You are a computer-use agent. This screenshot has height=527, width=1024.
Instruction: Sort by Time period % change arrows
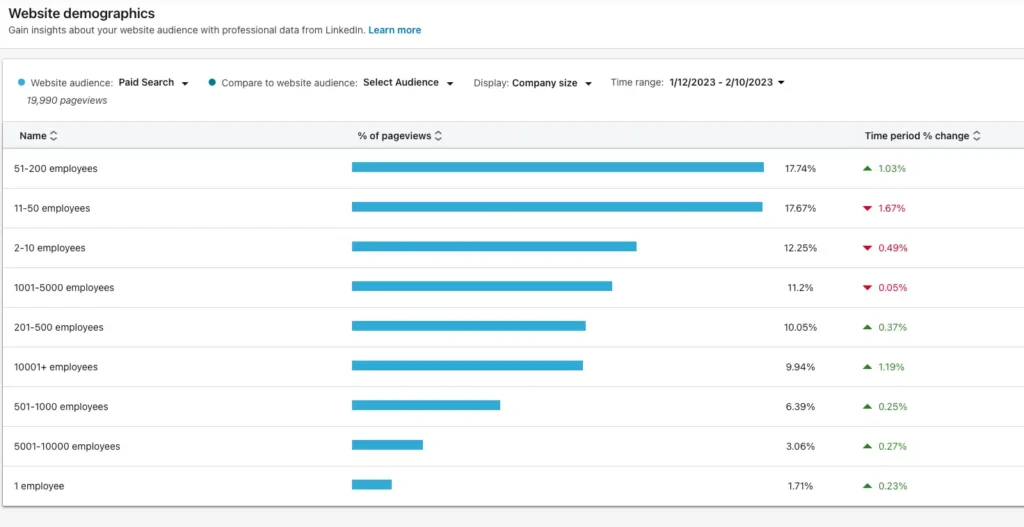(976, 136)
